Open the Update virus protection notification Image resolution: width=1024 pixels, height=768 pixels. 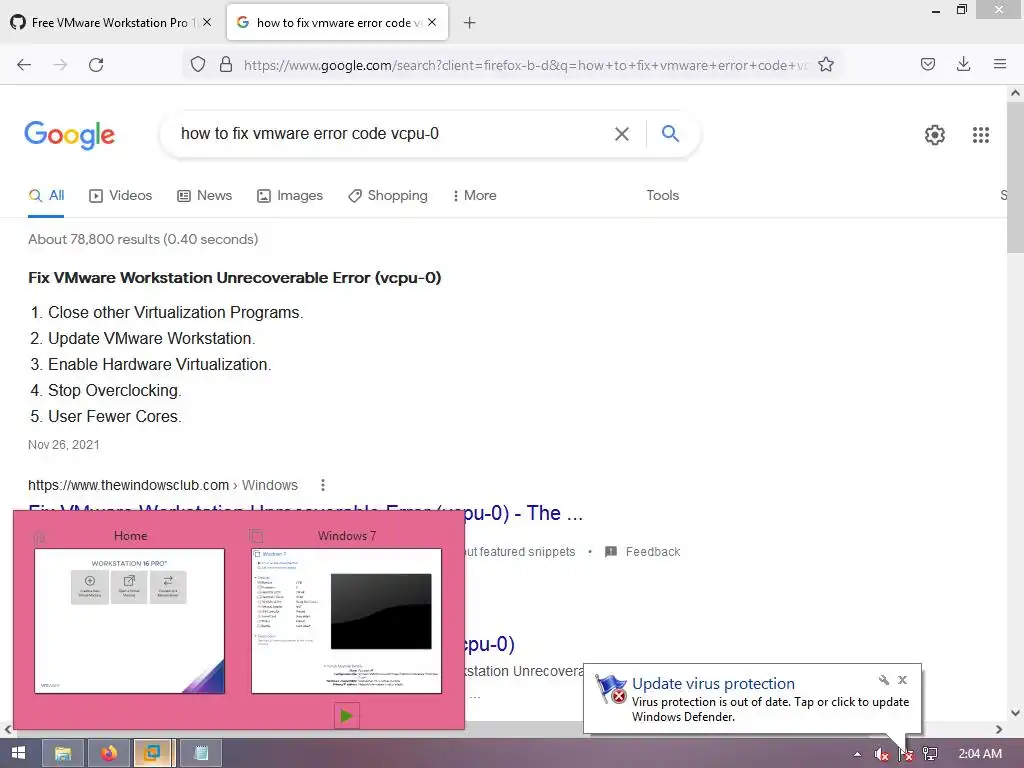pyautogui.click(x=713, y=684)
